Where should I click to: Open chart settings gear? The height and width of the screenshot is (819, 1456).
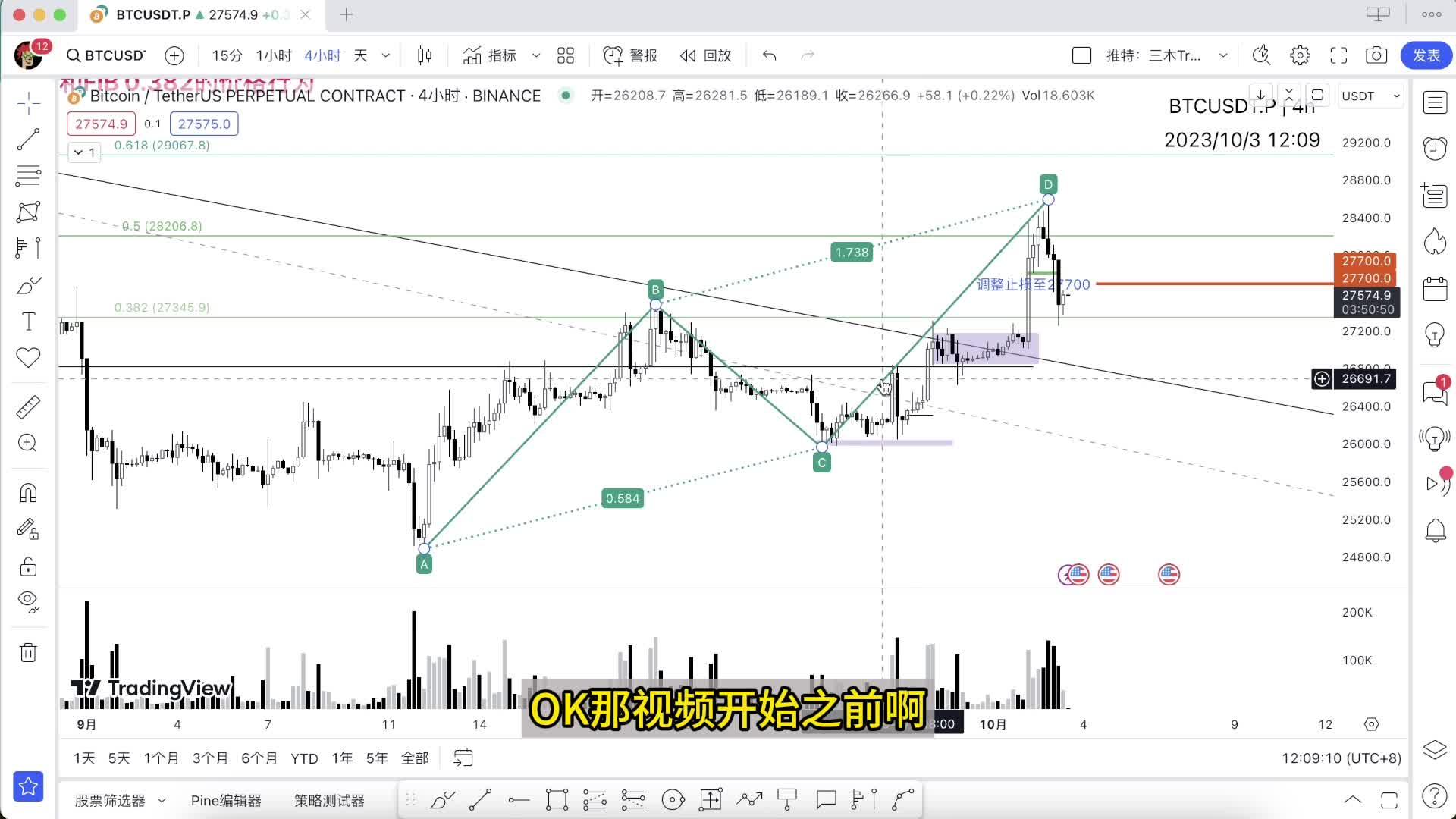click(1300, 55)
